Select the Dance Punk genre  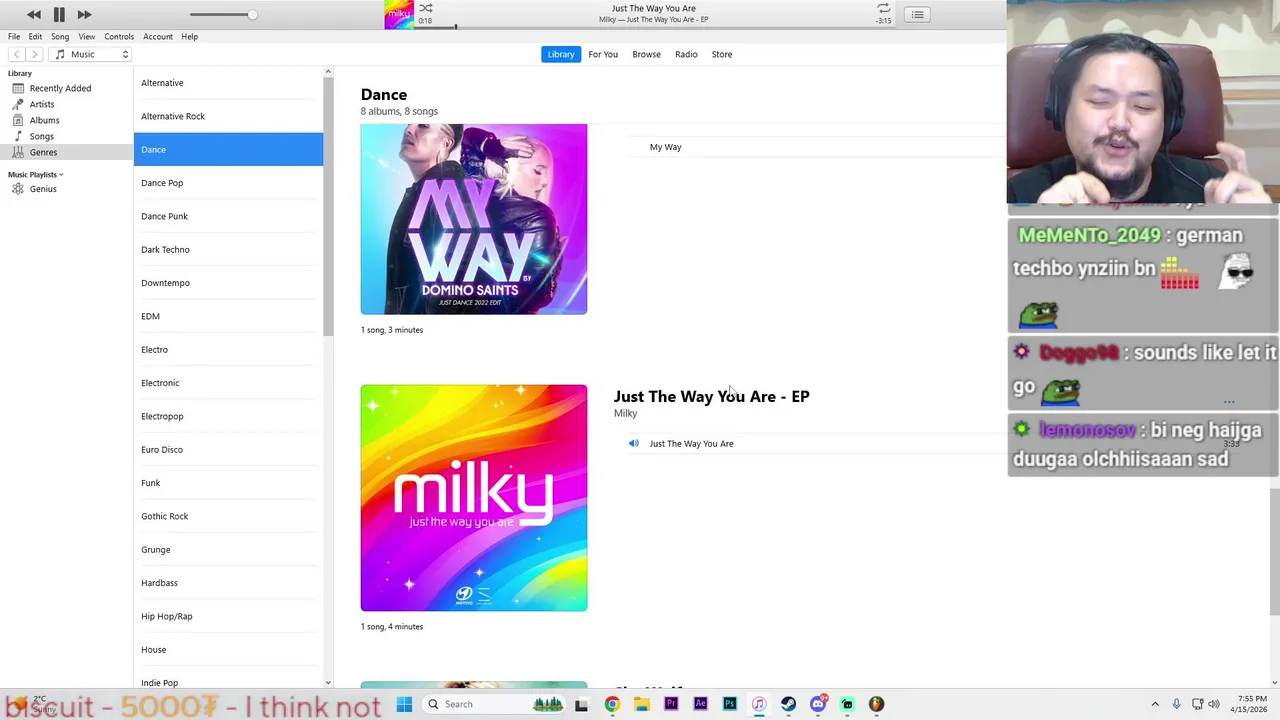228,216
